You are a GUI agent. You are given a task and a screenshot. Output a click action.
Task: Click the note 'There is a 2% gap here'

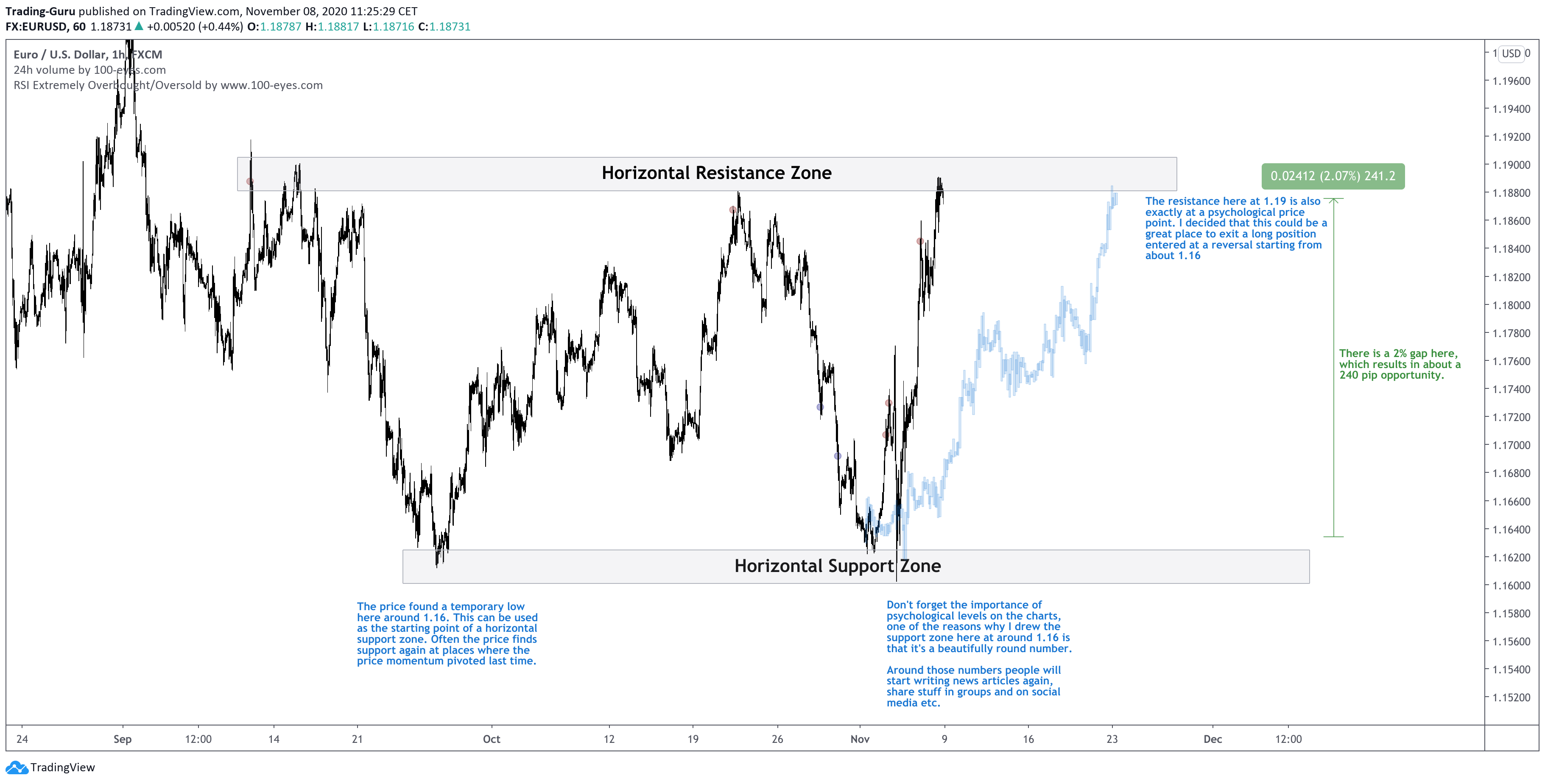click(1400, 364)
